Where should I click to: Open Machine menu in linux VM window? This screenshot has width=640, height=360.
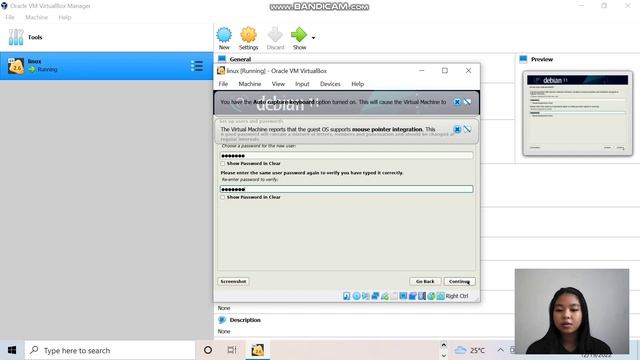point(250,84)
